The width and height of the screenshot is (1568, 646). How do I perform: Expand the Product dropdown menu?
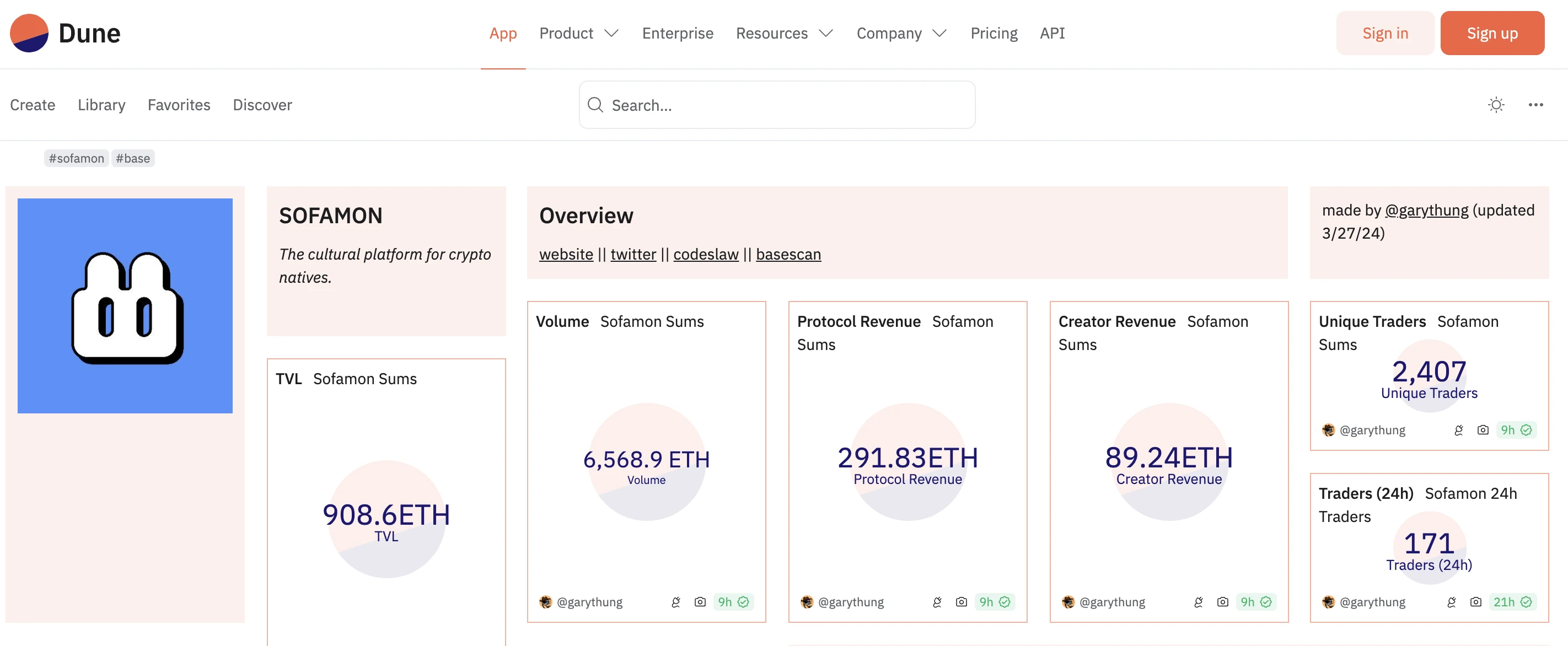coord(578,34)
